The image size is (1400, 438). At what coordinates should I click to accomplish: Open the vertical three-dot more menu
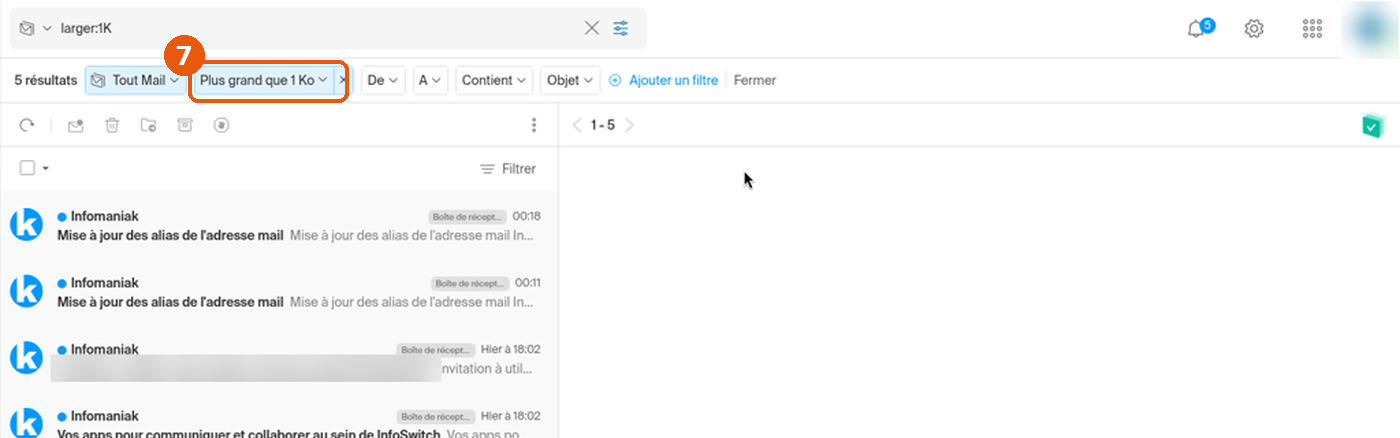pyautogui.click(x=534, y=125)
